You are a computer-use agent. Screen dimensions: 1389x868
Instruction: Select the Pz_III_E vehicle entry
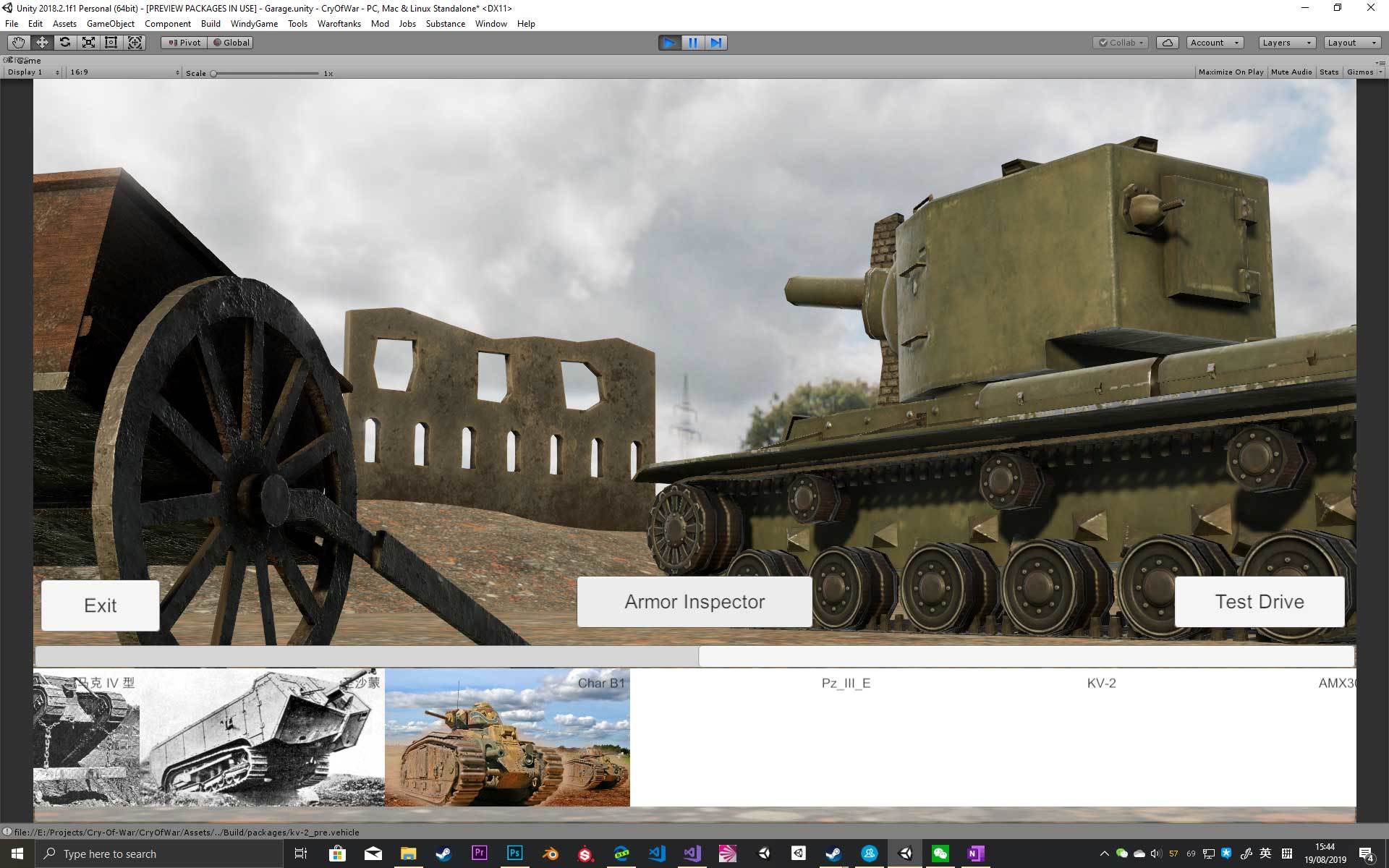(x=752, y=738)
